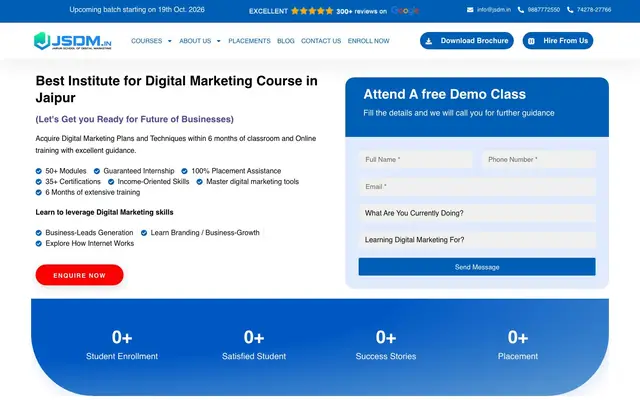Click the phone icon beside 74278-27766
The image size is (640, 400).
pos(570,10)
